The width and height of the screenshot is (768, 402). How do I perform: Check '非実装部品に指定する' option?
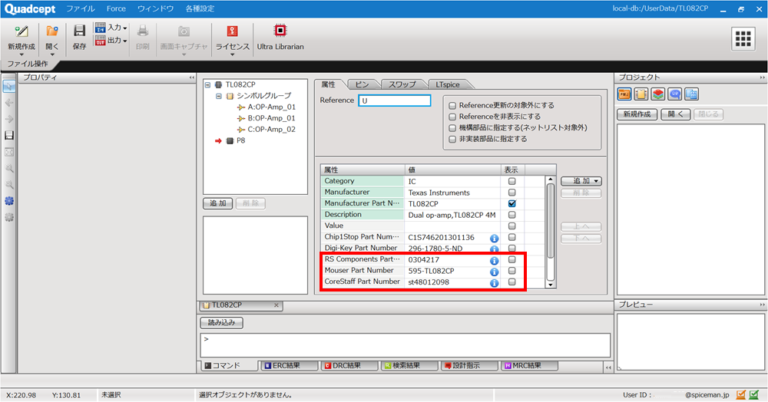(x=453, y=139)
